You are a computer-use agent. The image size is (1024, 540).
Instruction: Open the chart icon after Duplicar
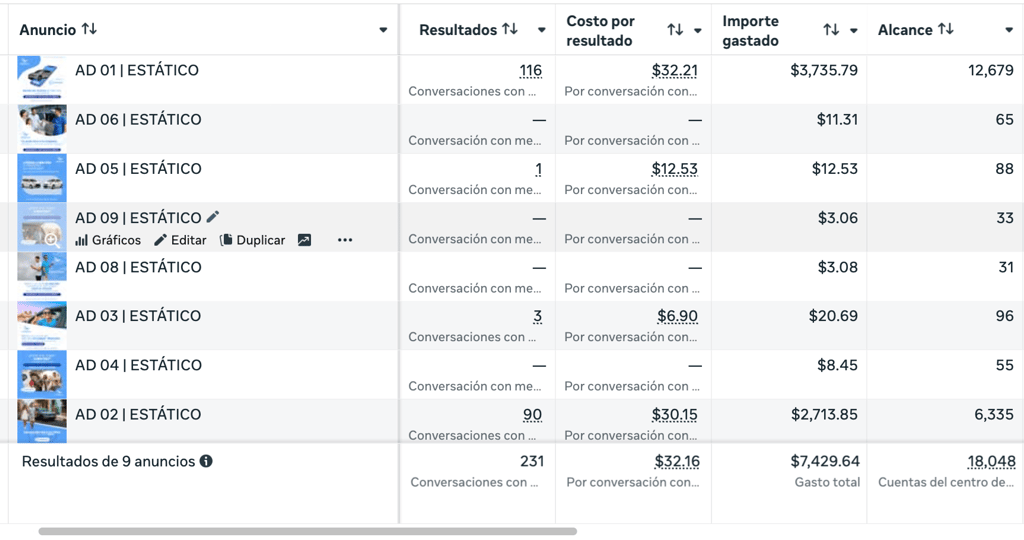[x=304, y=240]
